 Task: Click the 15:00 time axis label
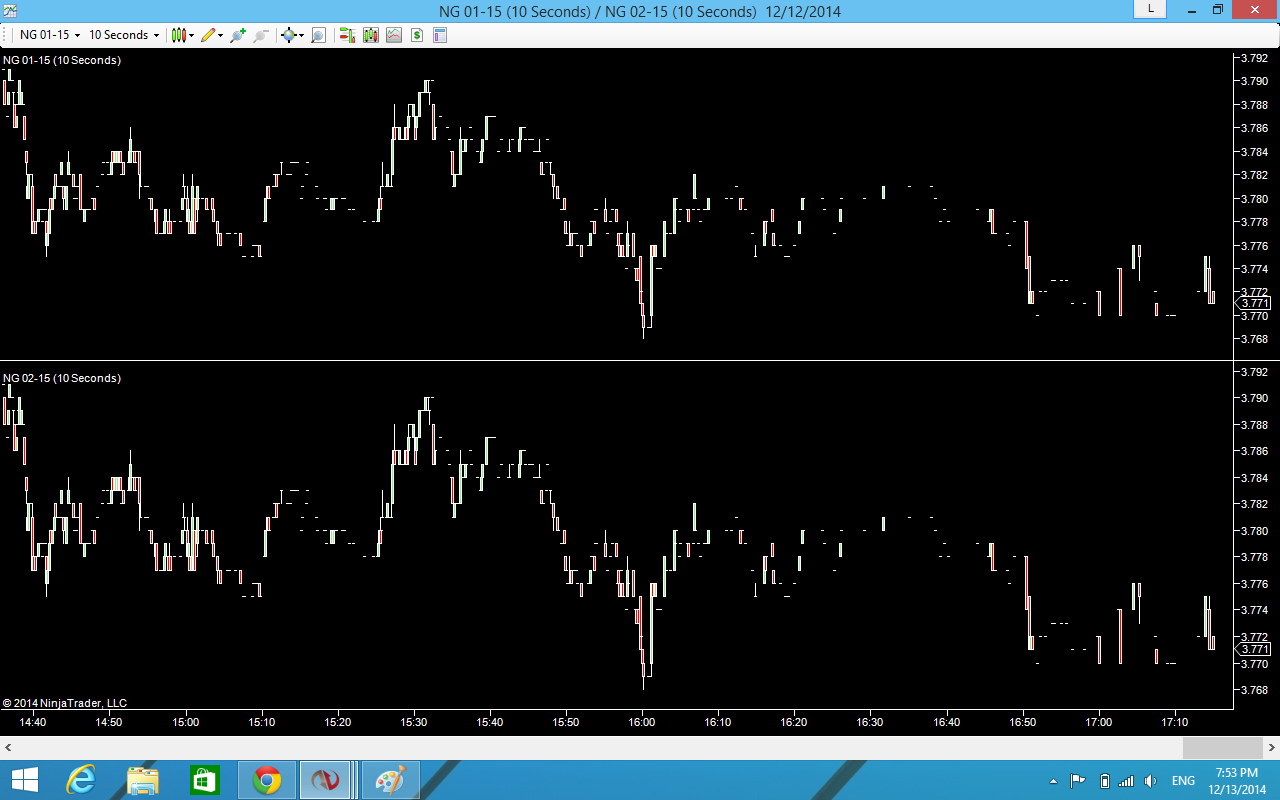(186, 722)
